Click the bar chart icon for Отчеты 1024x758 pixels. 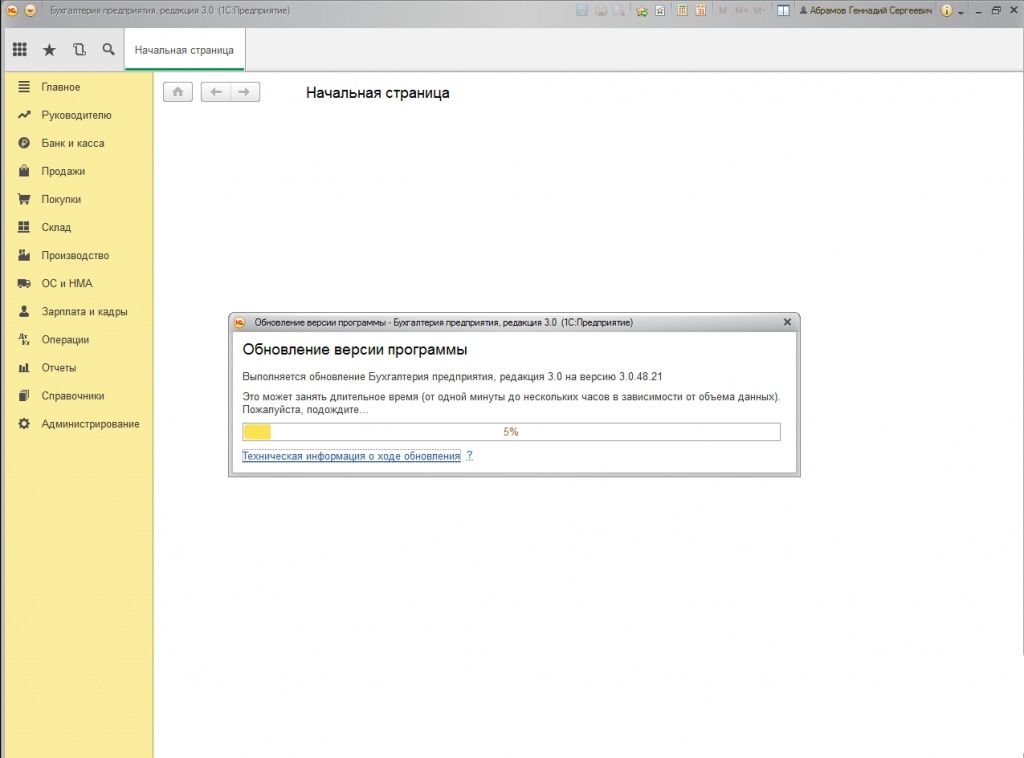coord(24,368)
